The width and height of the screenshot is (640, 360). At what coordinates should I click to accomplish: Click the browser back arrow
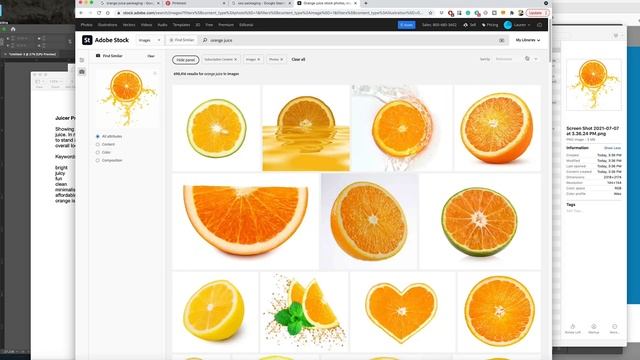point(81,13)
